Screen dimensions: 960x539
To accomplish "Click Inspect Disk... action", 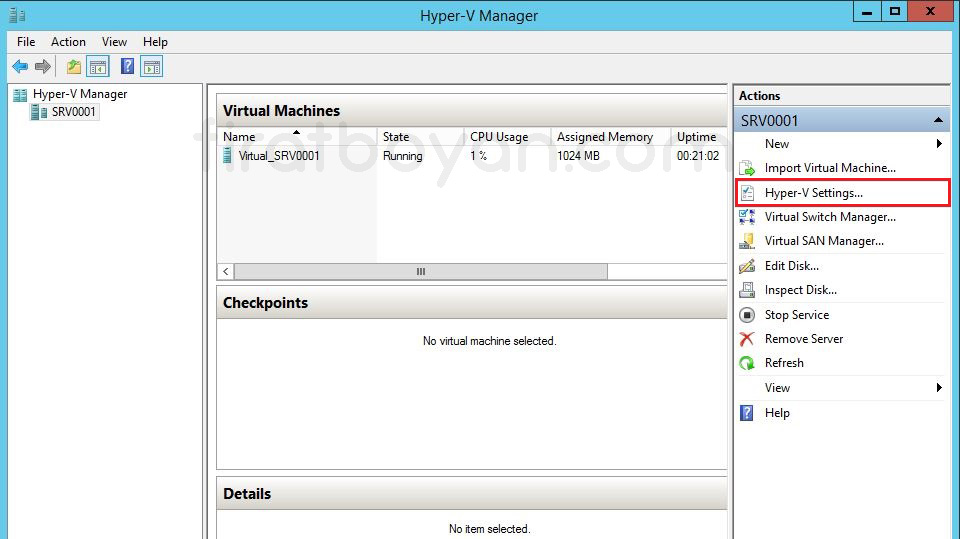I will coord(801,290).
